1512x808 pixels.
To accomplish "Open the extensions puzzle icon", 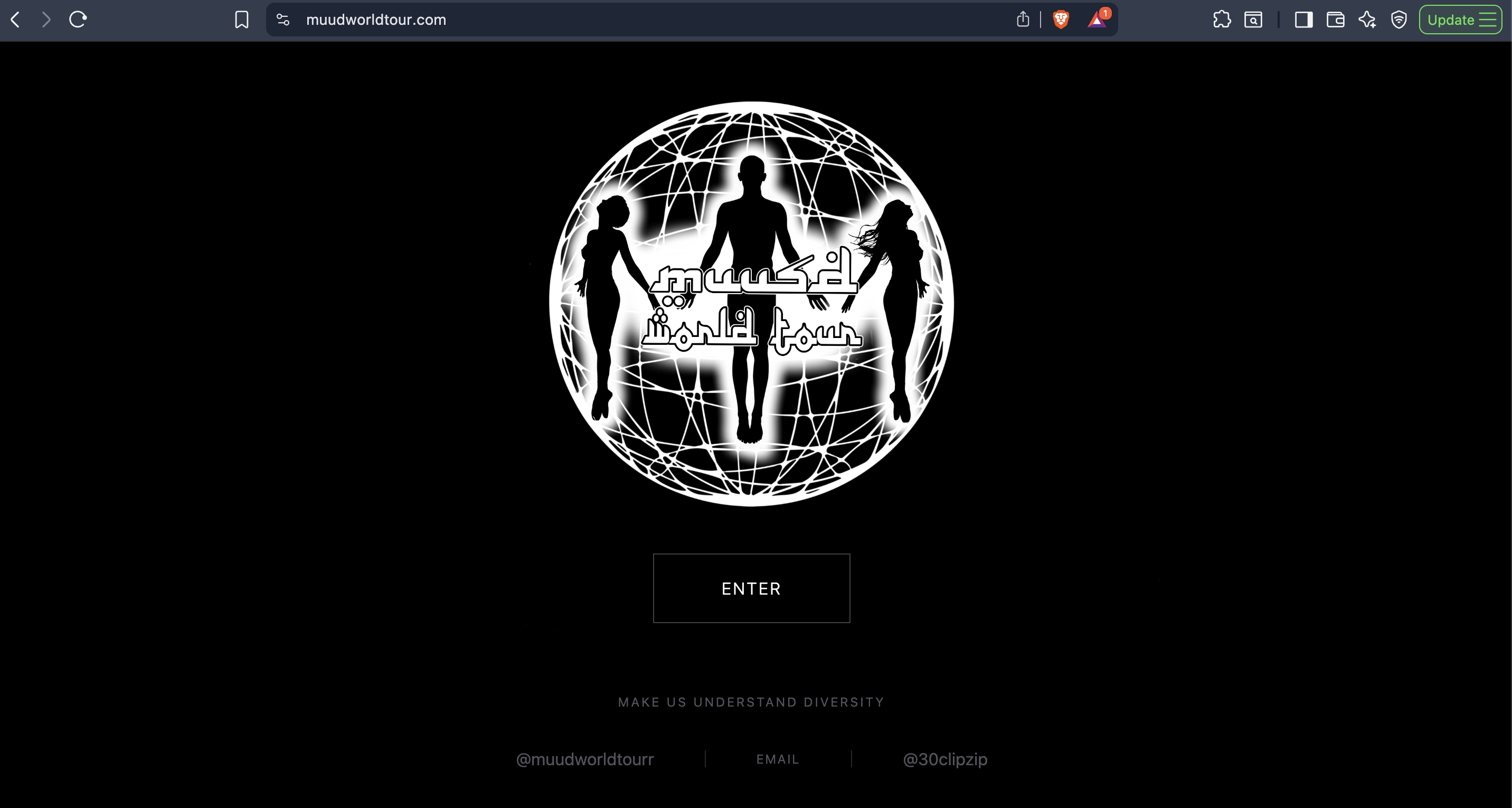I will 1222,20.
